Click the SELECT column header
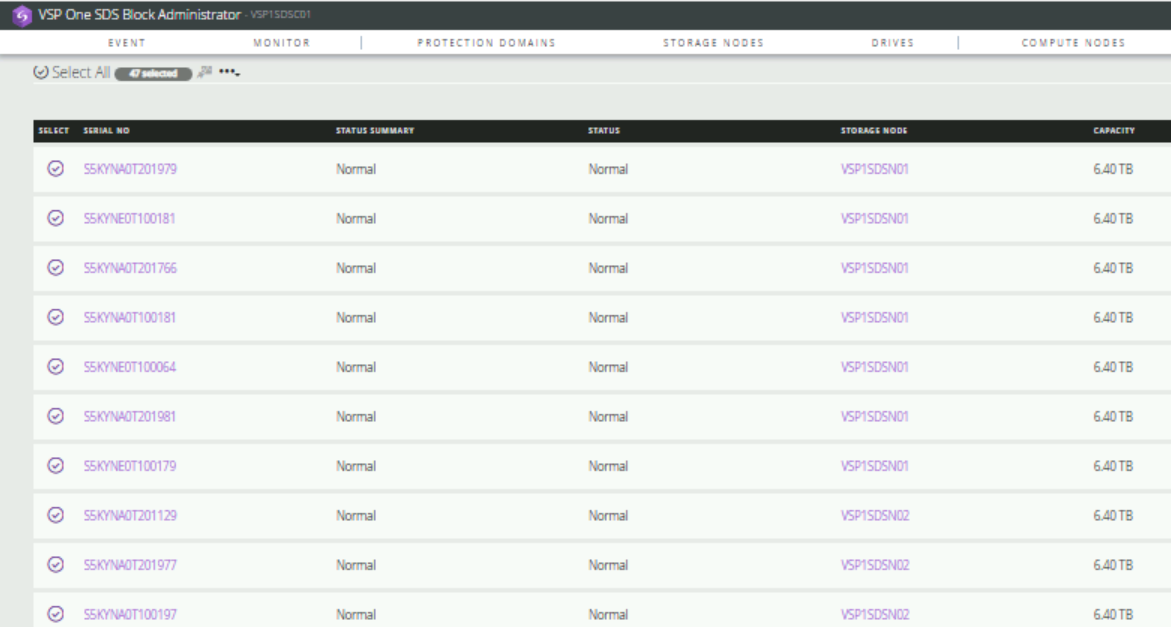The height and width of the screenshot is (627, 1171). click(54, 131)
